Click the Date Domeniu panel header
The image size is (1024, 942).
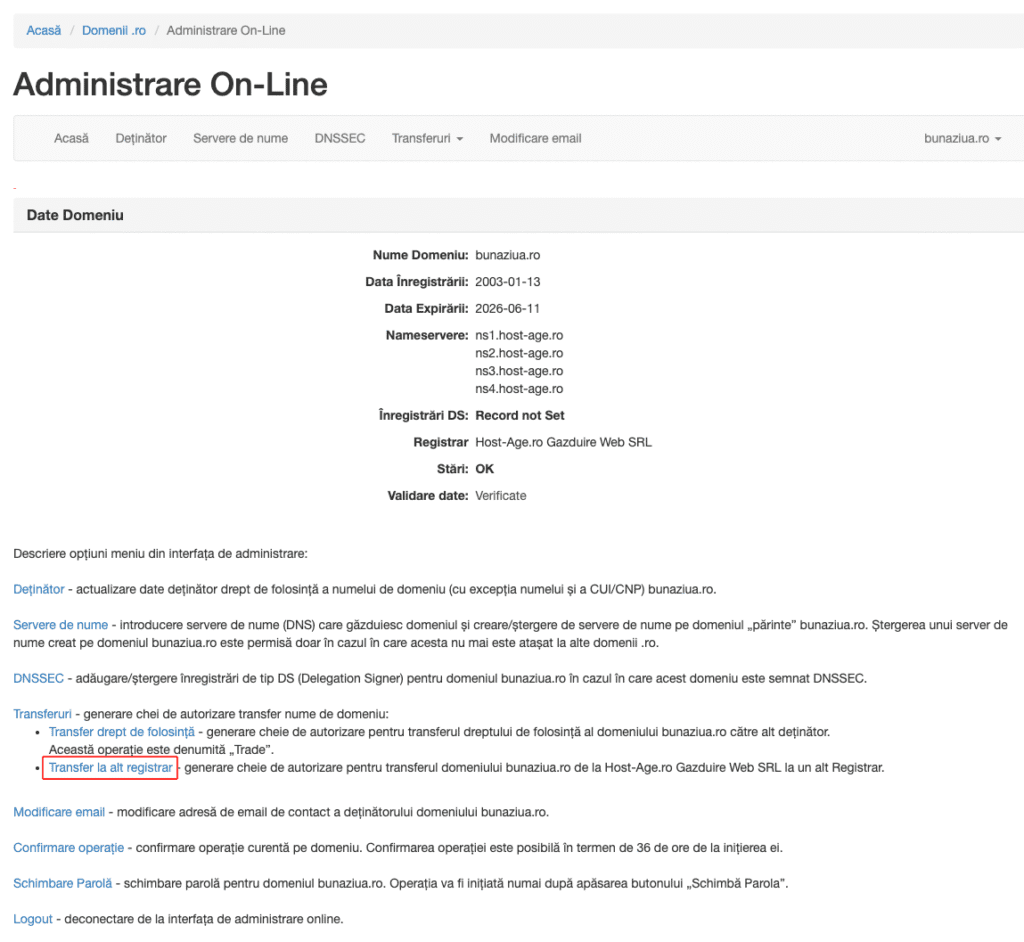click(75, 215)
